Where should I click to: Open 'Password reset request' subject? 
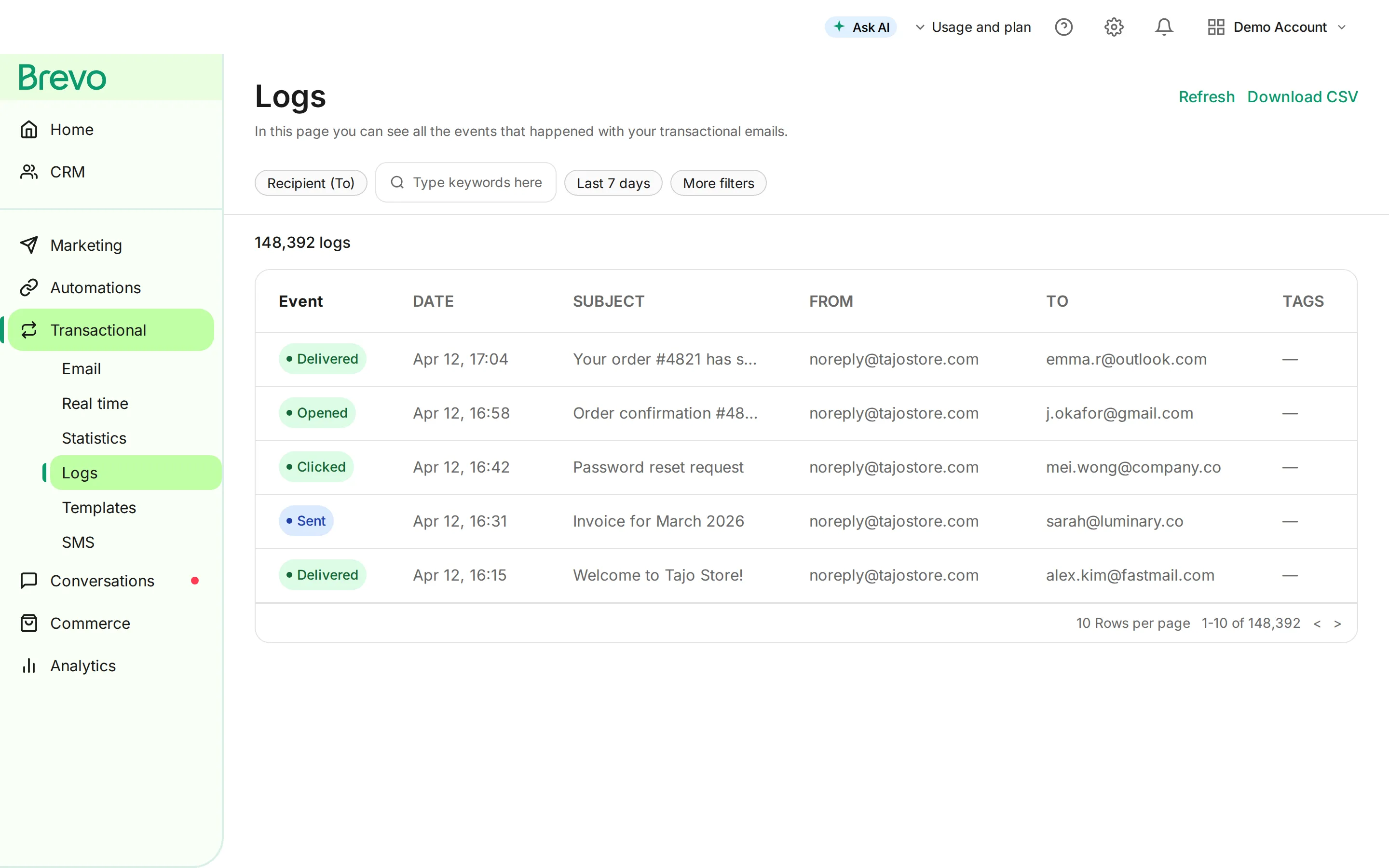click(658, 467)
